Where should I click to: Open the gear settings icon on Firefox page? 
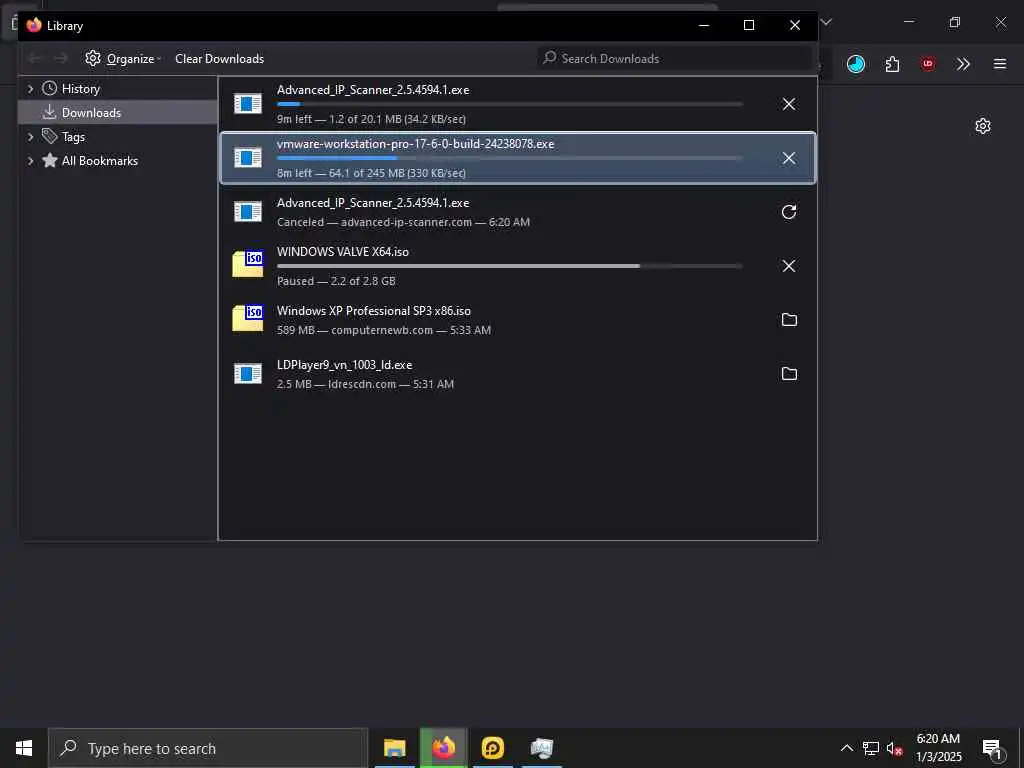pos(983,126)
